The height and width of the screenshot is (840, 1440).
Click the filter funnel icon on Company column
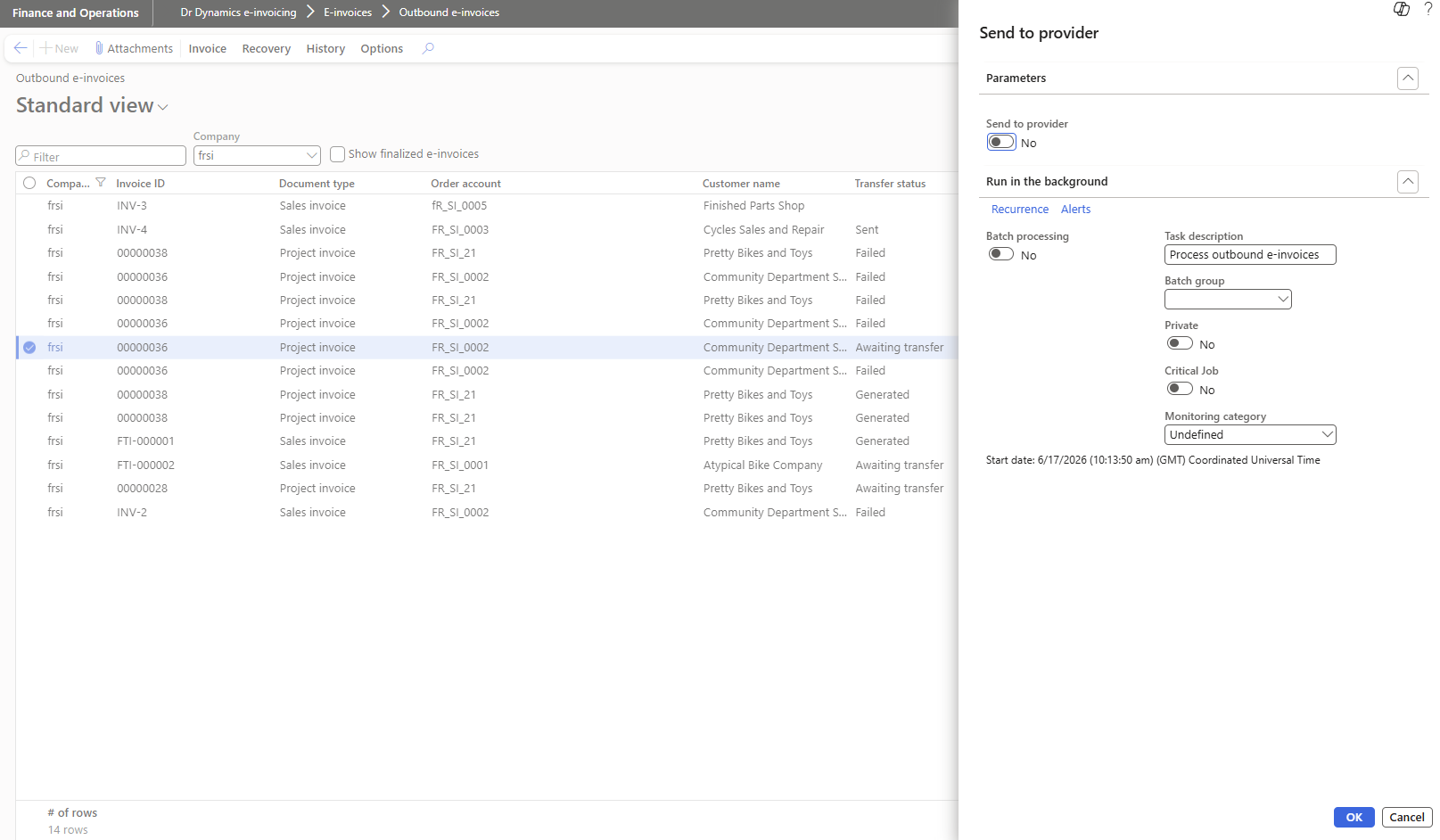pyautogui.click(x=101, y=183)
